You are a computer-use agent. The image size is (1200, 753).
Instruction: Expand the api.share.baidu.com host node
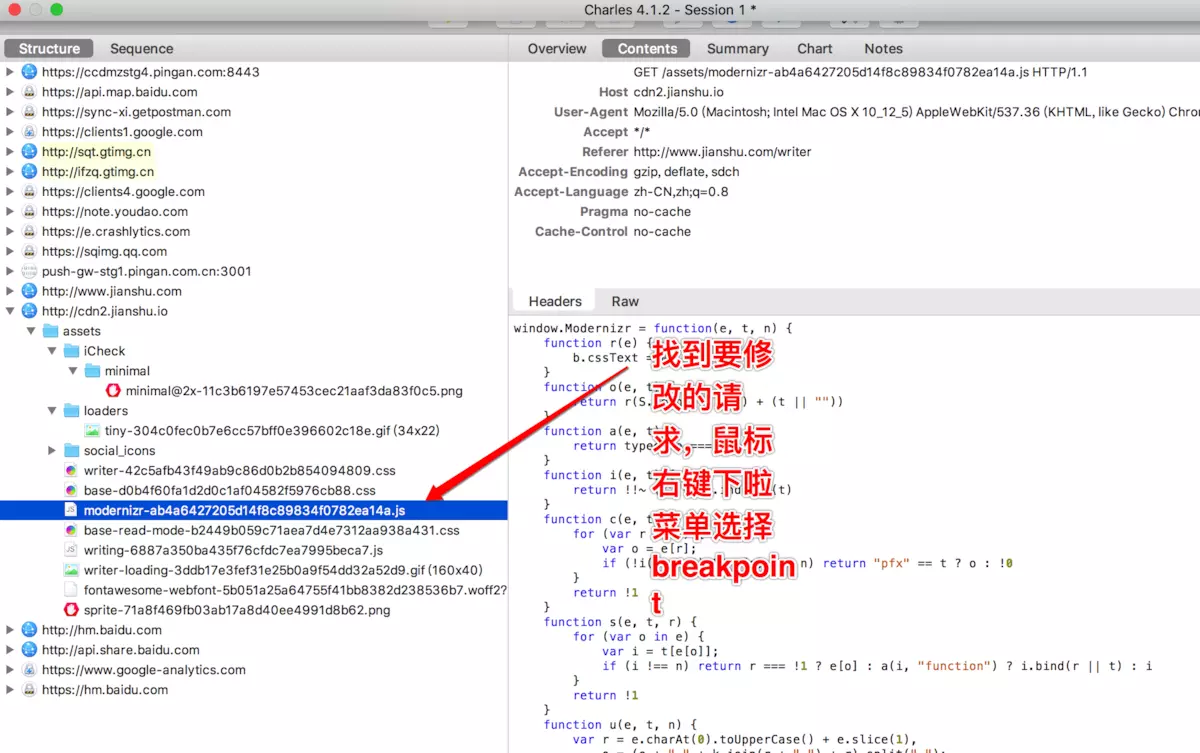[11, 650]
